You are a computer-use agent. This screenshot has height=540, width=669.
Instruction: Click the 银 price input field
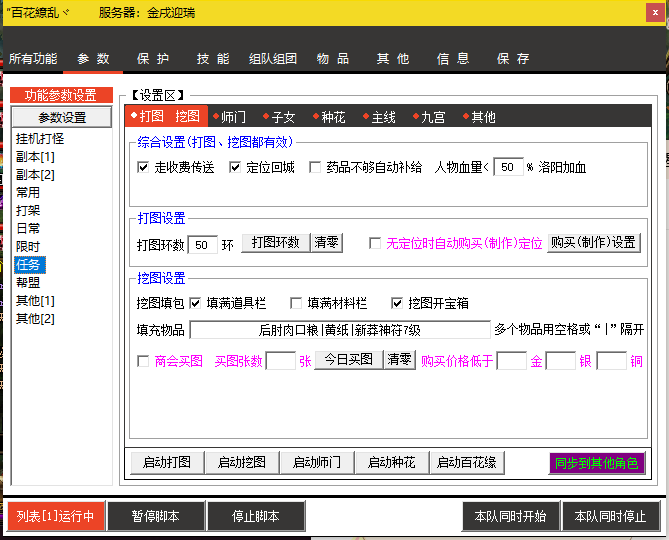(x=561, y=361)
